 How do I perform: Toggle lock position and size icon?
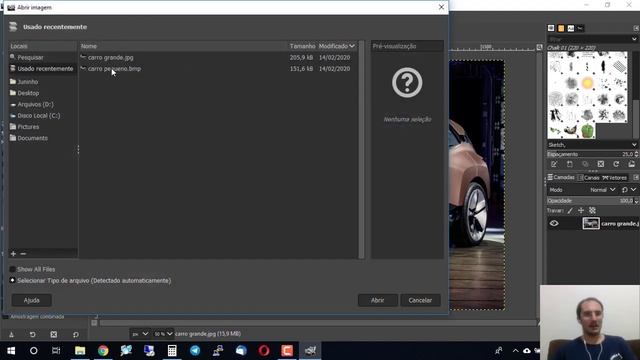(x=581, y=211)
